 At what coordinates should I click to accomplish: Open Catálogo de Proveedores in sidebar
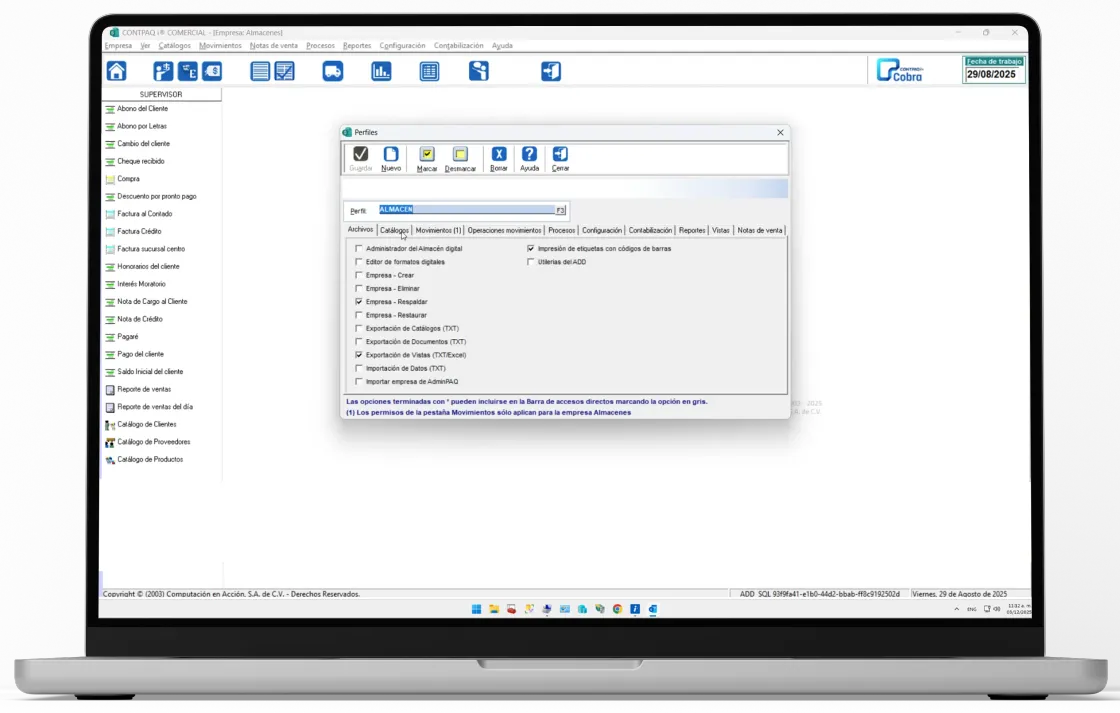pos(154,442)
